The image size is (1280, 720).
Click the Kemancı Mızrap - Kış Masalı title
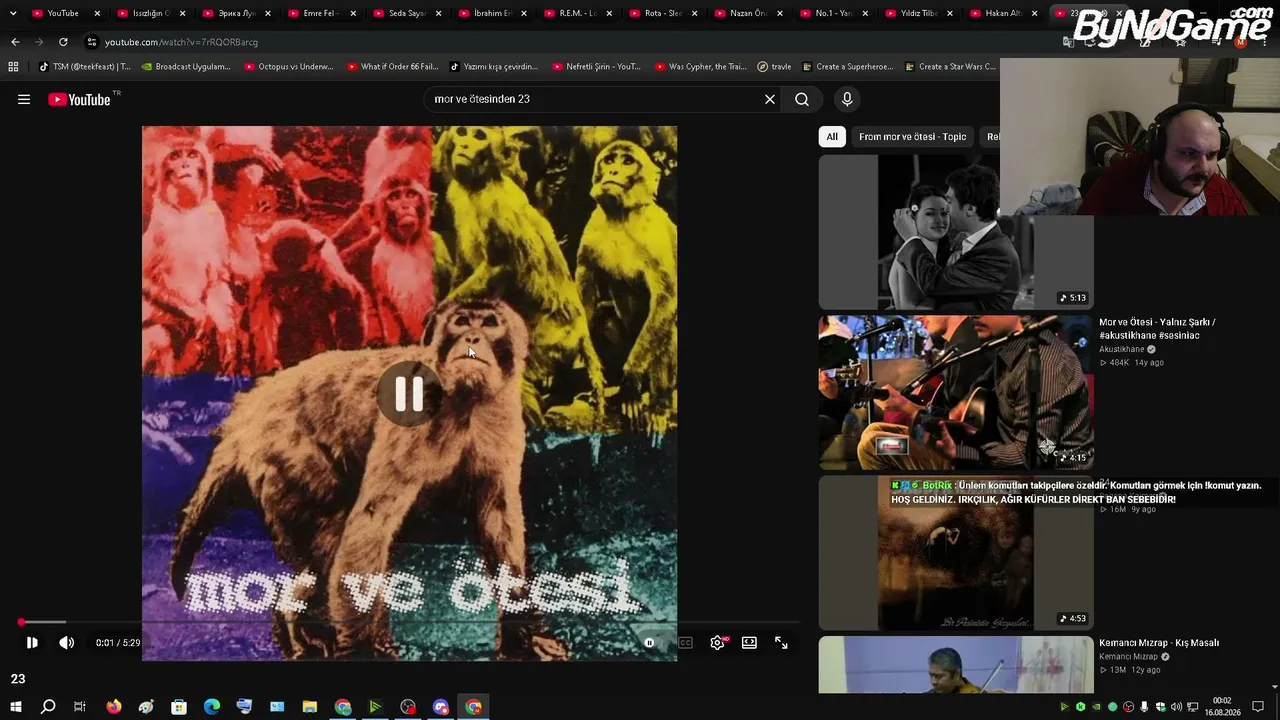[1159, 643]
